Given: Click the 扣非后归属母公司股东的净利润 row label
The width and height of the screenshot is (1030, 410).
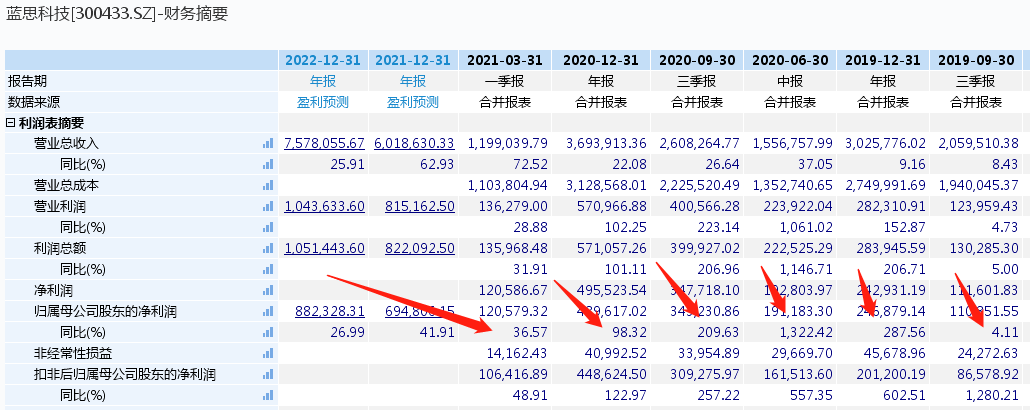Looking at the screenshot, I should [x=125, y=375].
